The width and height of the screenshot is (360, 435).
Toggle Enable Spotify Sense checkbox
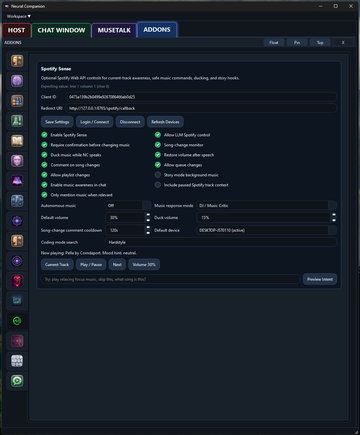point(44,135)
